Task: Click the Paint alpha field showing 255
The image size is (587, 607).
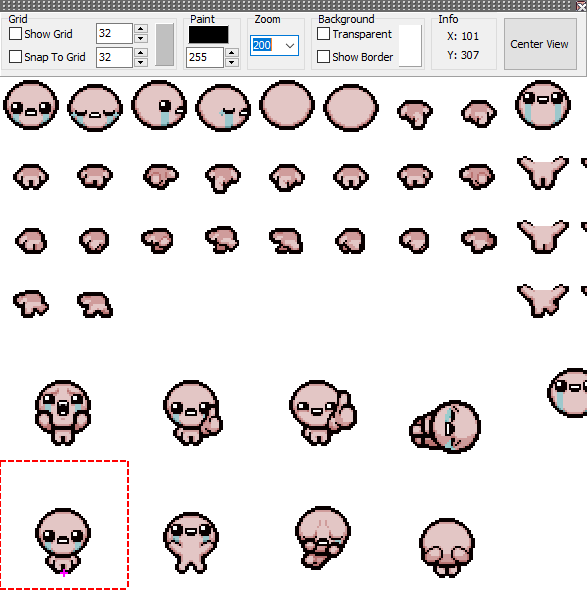Action: (204, 57)
